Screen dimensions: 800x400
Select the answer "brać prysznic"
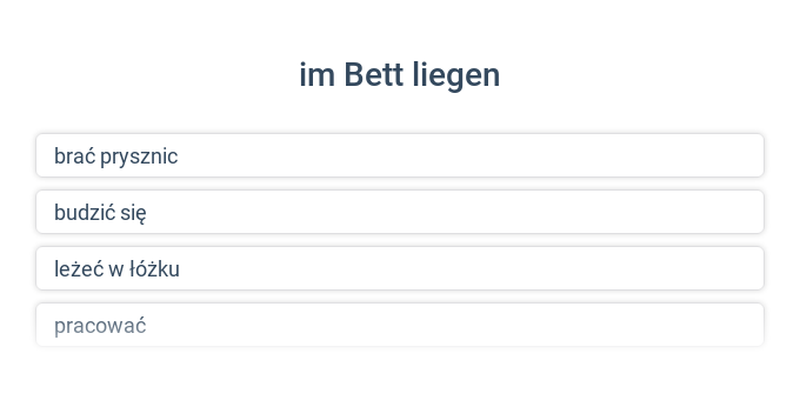coord(400,156)
